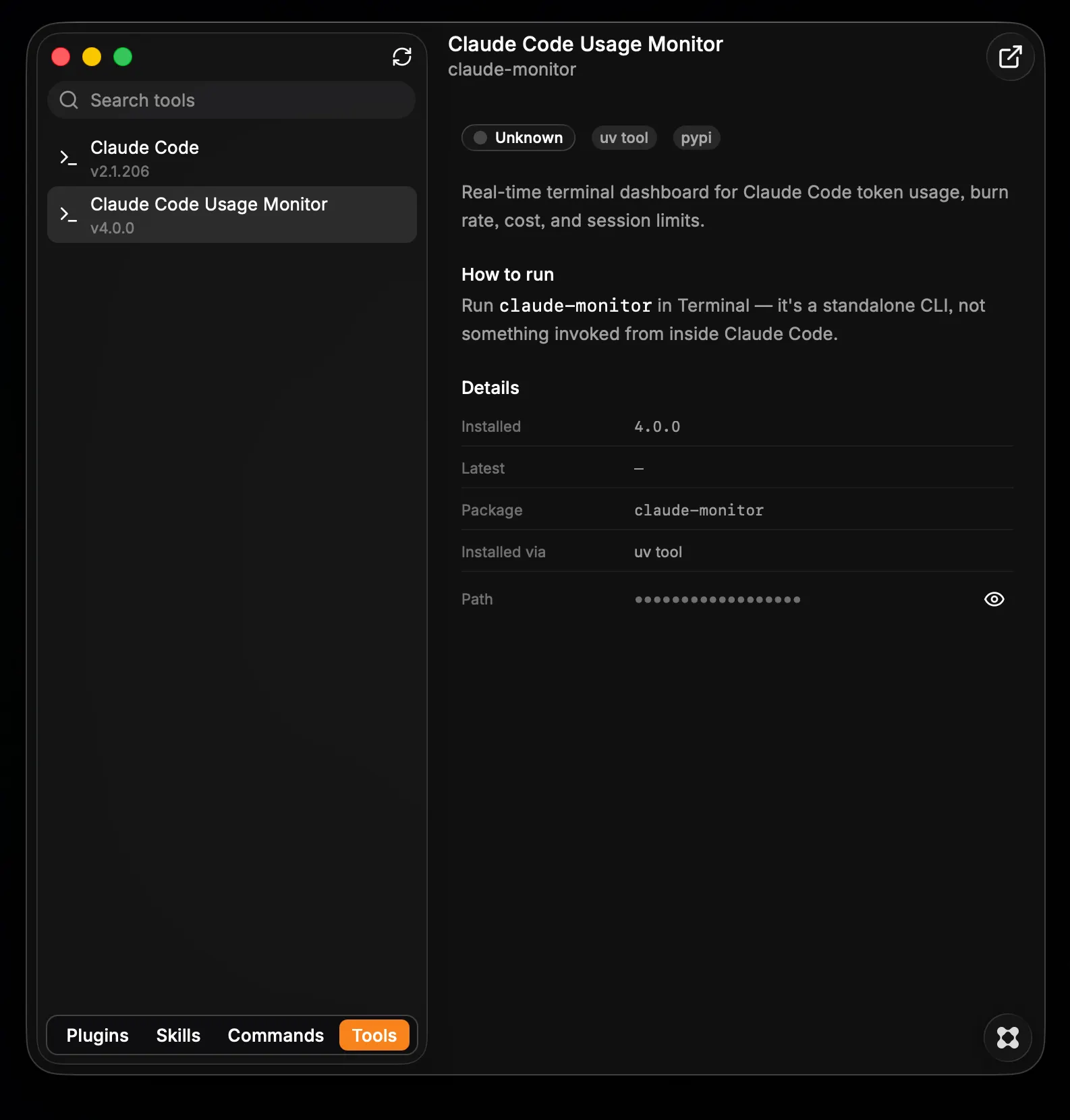Click the claude-monitor subtitle under the title
The image size is (1070, 1120).
point(512,69)
